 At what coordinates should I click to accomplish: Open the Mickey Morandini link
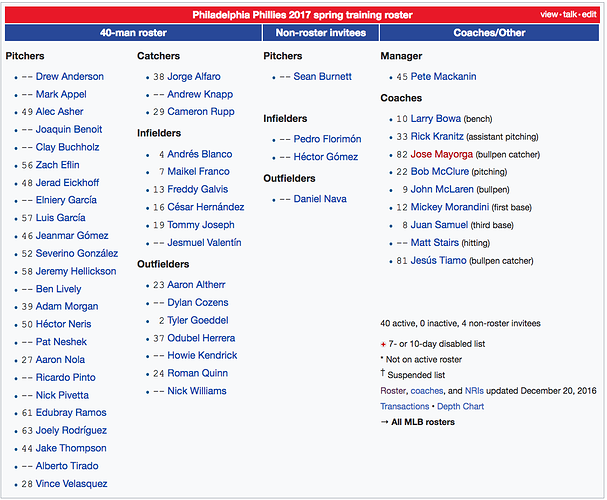point(450,207)
